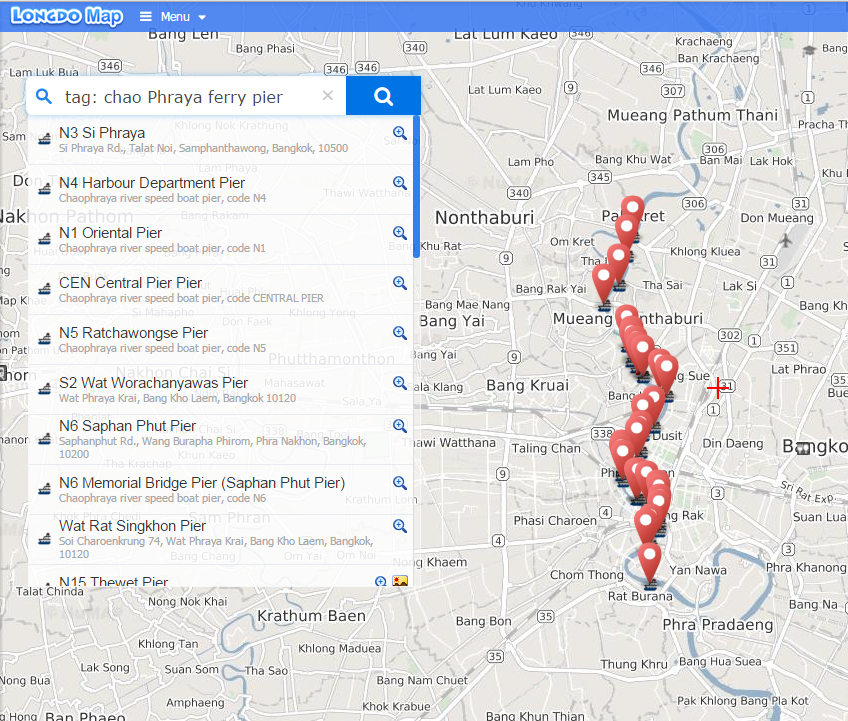848x721 pixels.
Task: Click ferry icon beside CEN Central Pier
Action: click(x=44, y=289)
